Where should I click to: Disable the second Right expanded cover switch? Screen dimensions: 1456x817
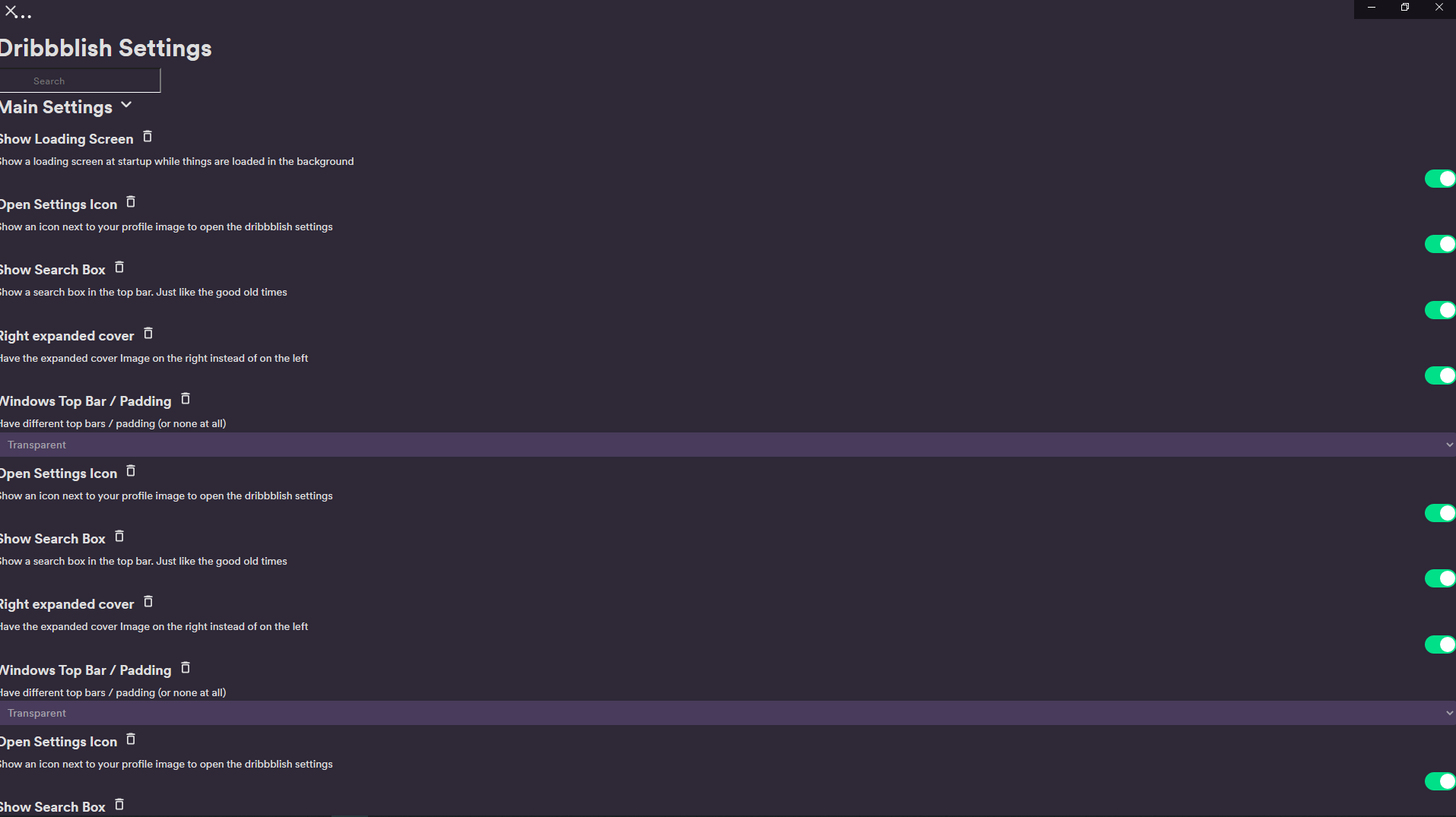pos(1439,644)
